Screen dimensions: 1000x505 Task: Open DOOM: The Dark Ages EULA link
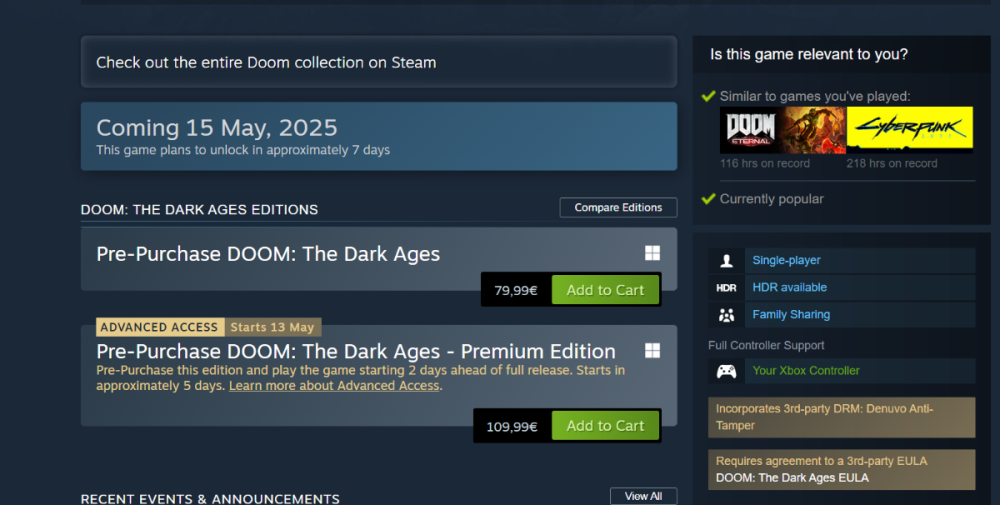point(792,478)
